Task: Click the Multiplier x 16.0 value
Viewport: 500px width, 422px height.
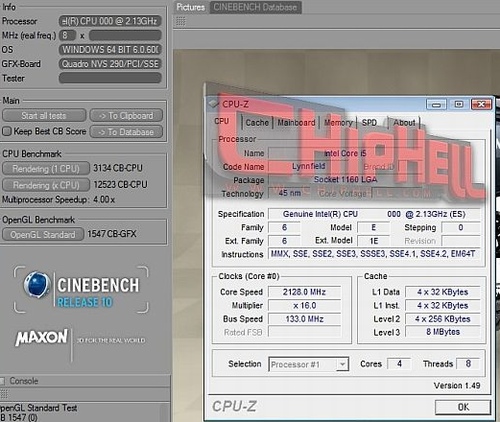Action: (x=304, y=305)
